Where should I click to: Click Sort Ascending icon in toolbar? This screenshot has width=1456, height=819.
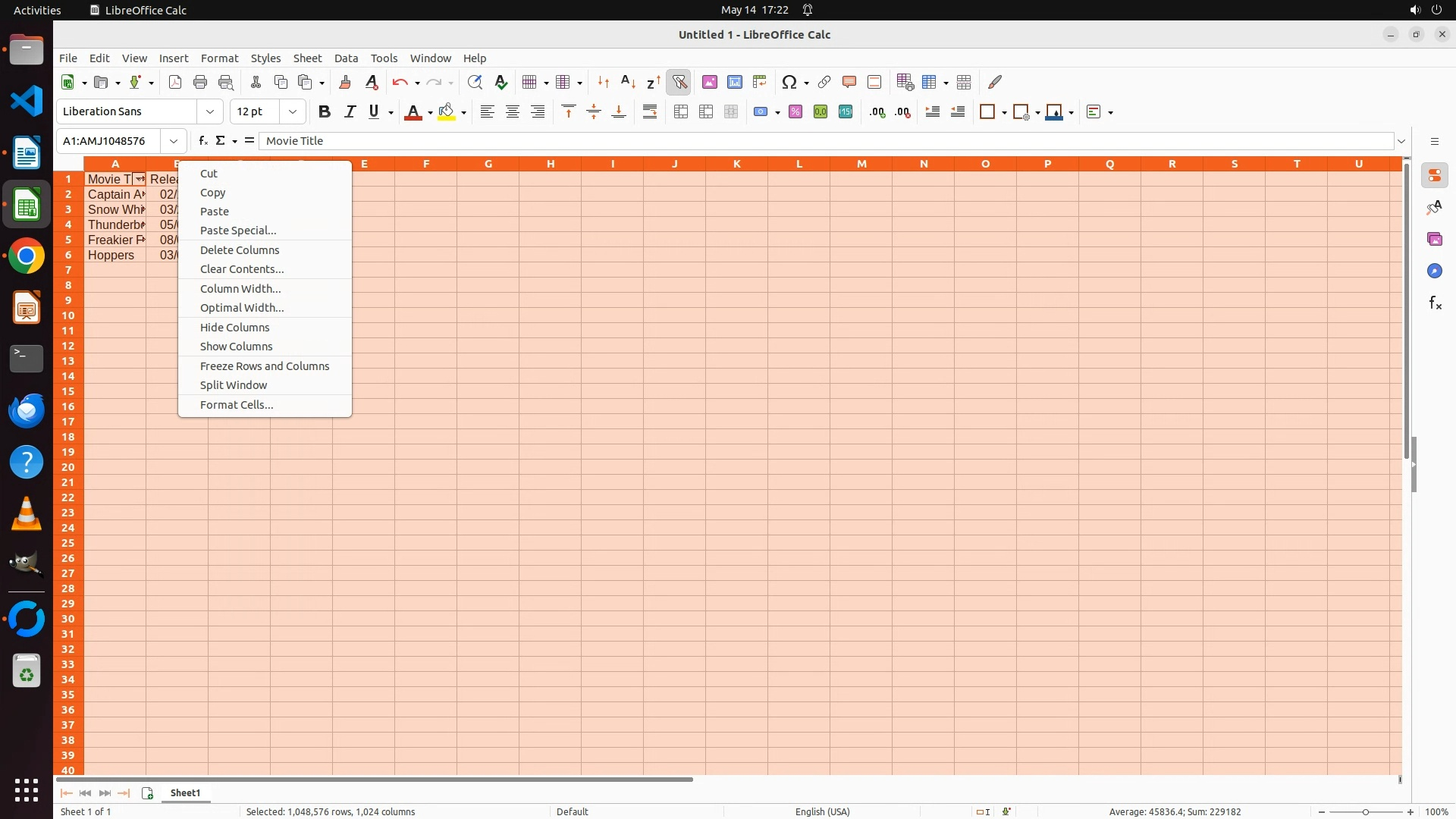pyautogui.click(x=628, y=82)
